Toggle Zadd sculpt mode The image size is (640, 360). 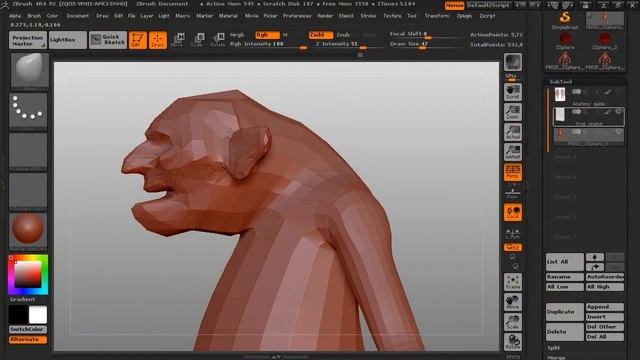pyautogui.click(x=320, y=35)
